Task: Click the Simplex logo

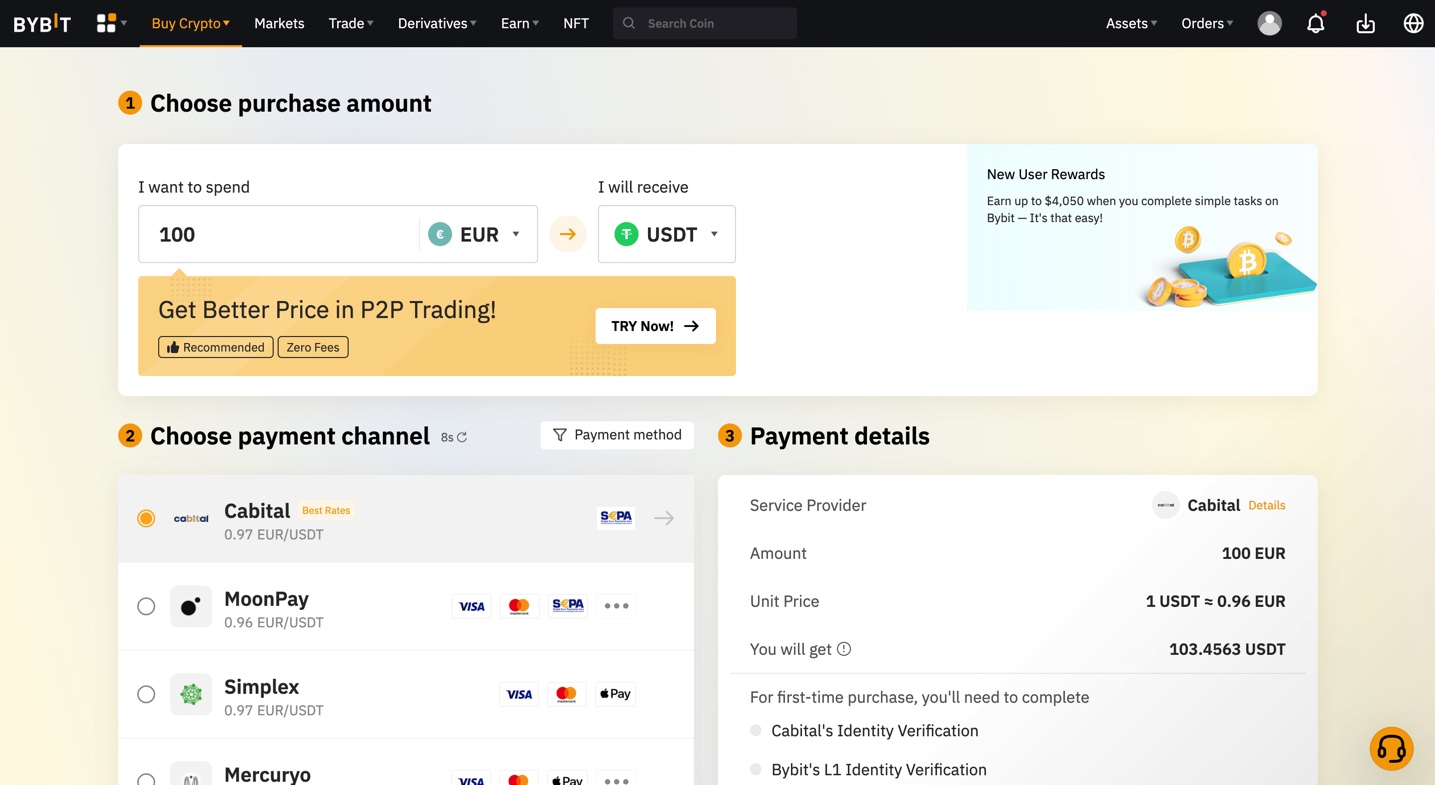Action: point(191,694)
